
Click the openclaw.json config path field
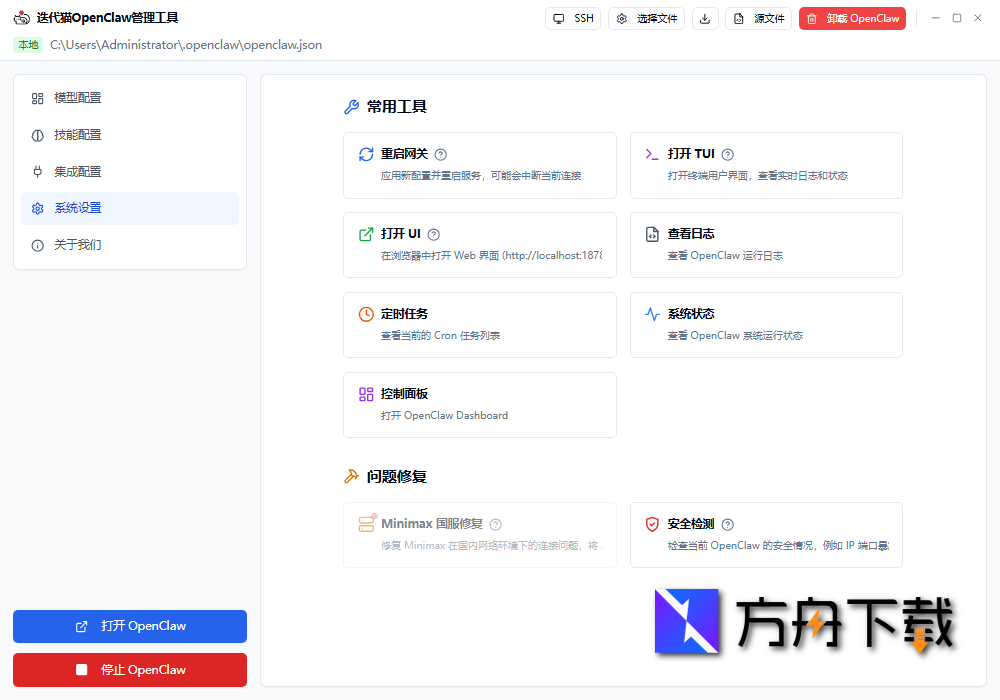pyautogui.click(x=186, y=45)
